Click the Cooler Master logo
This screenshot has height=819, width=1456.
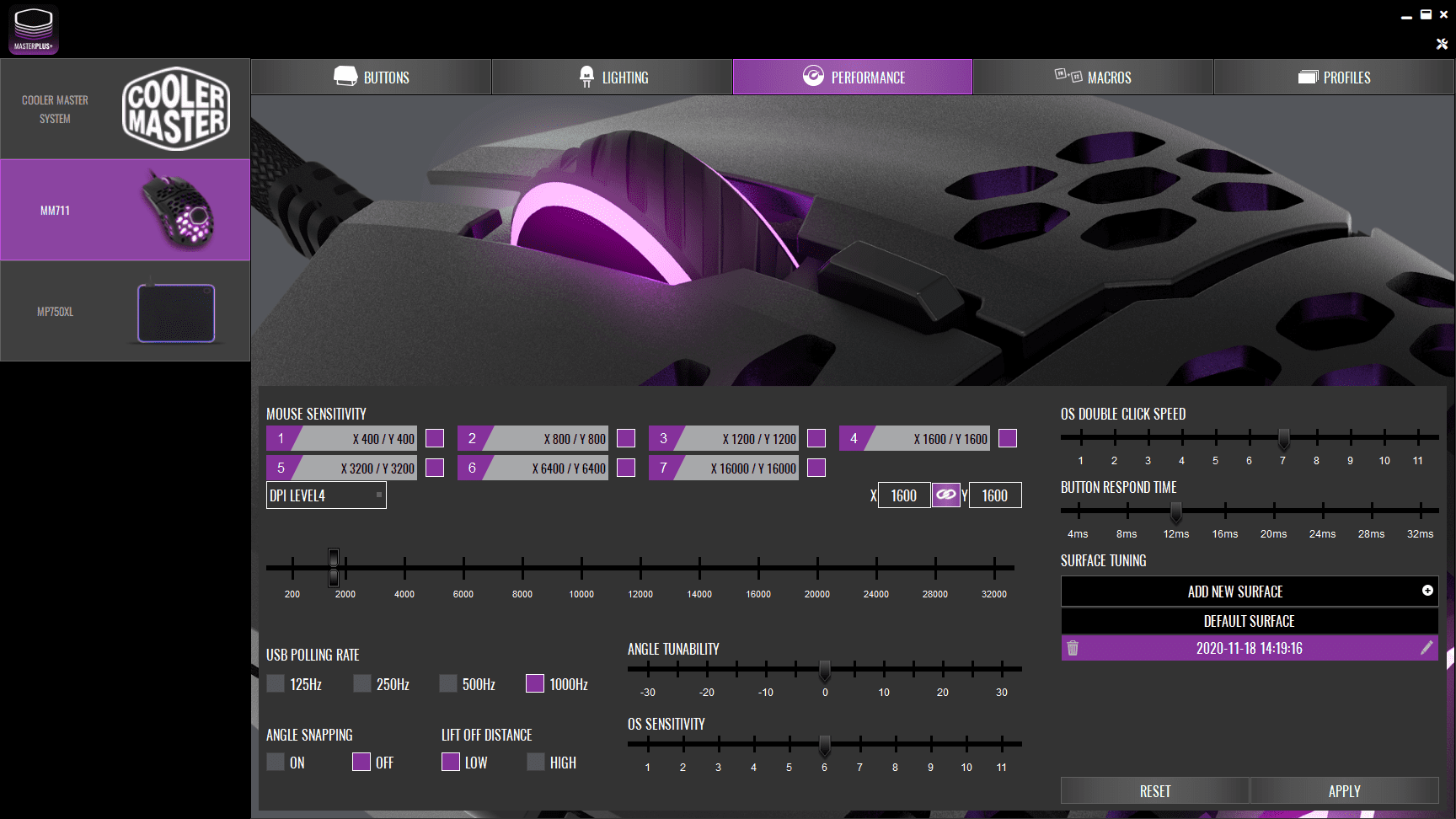coord(176,109)
